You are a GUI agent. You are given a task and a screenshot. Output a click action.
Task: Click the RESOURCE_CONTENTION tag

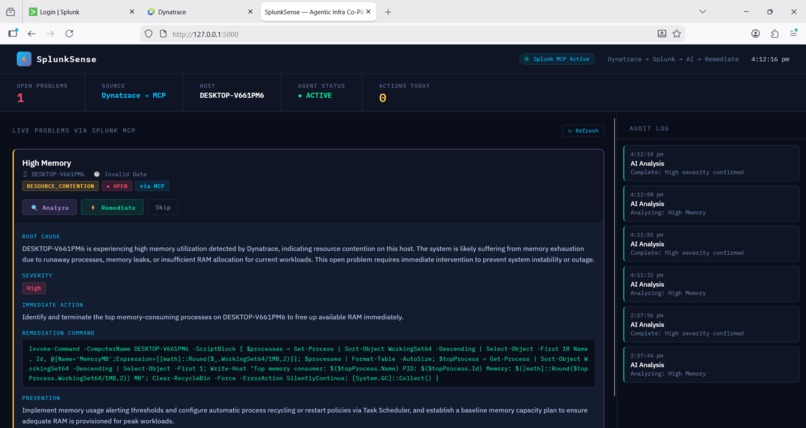60,186
